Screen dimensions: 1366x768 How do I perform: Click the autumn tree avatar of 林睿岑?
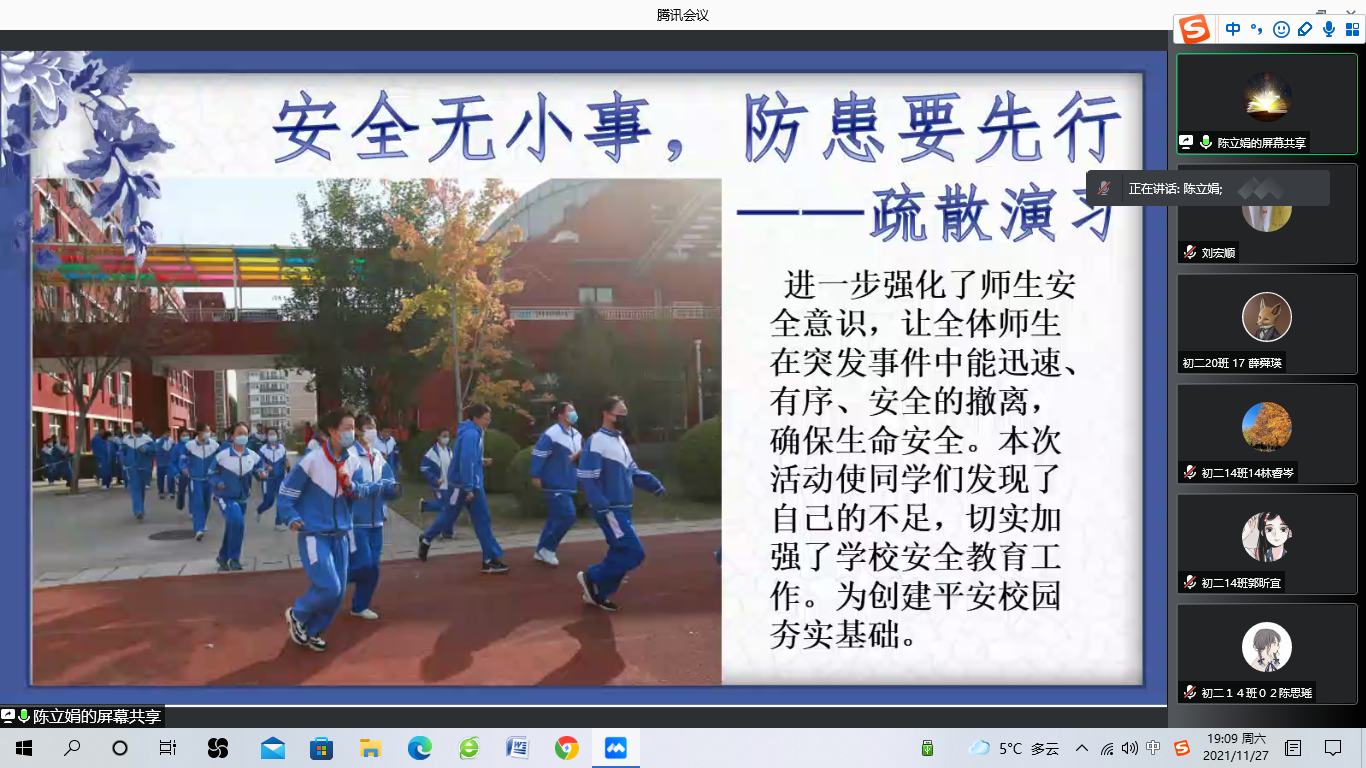click(1266, 427)
